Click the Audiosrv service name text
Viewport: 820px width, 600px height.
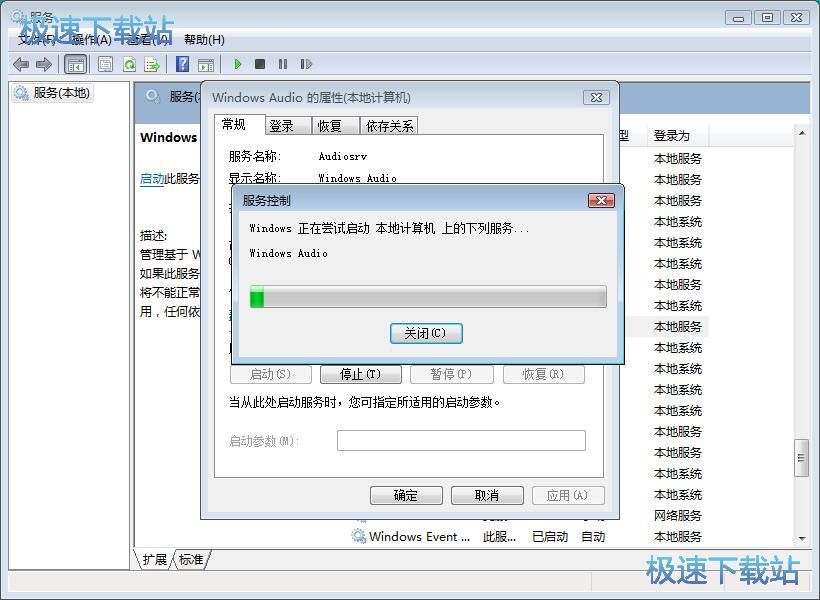pyautogui.click(x=343, y=156)
